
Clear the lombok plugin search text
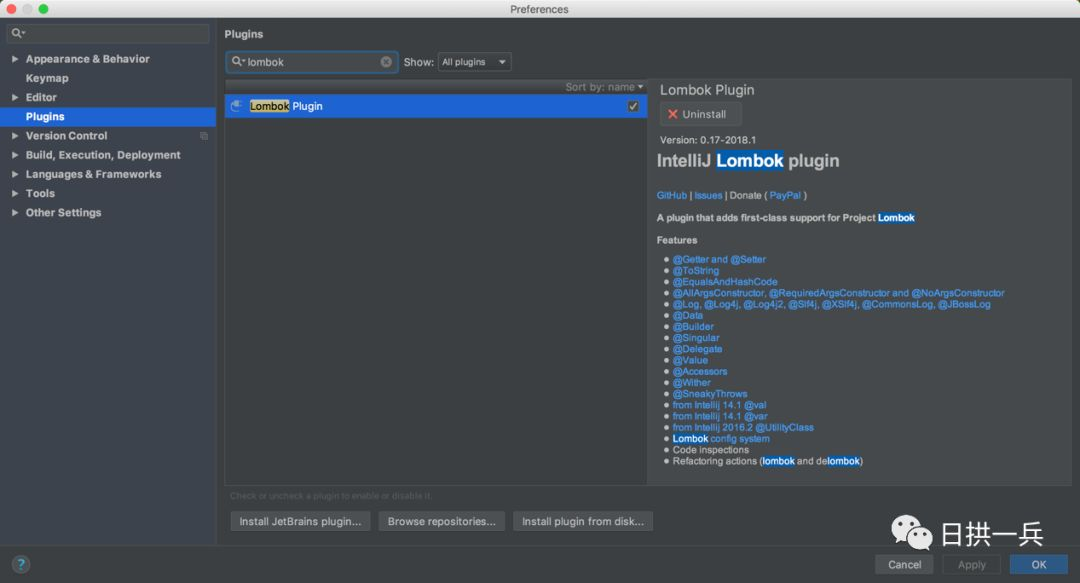(386, 62)
